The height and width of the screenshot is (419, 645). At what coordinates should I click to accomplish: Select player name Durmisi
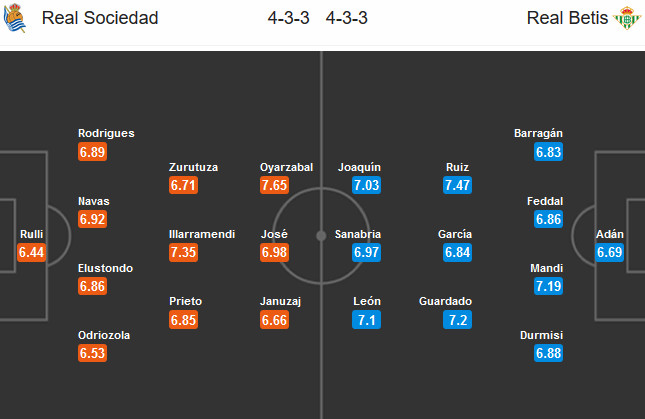coord(541,335)
